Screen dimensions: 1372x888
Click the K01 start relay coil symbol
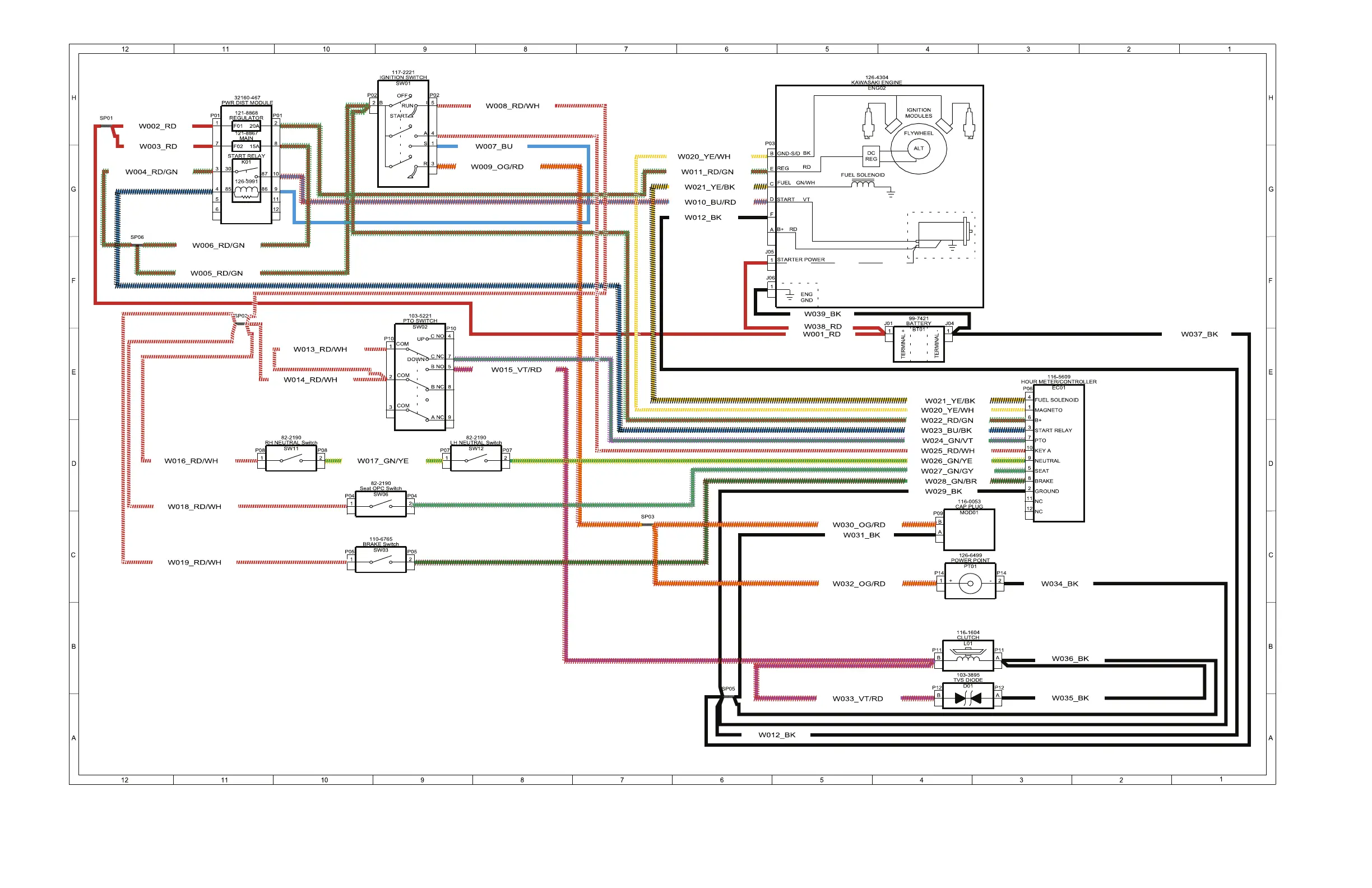pos(246,191)
